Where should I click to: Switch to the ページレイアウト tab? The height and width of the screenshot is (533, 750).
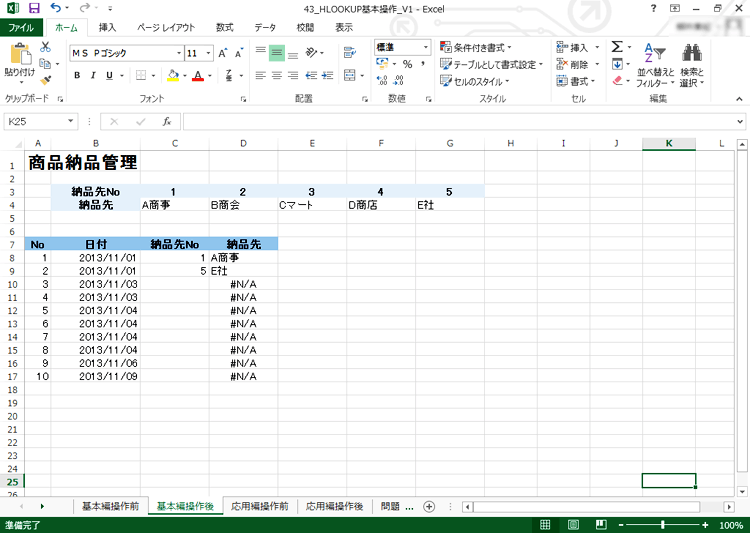coord(166,27)
